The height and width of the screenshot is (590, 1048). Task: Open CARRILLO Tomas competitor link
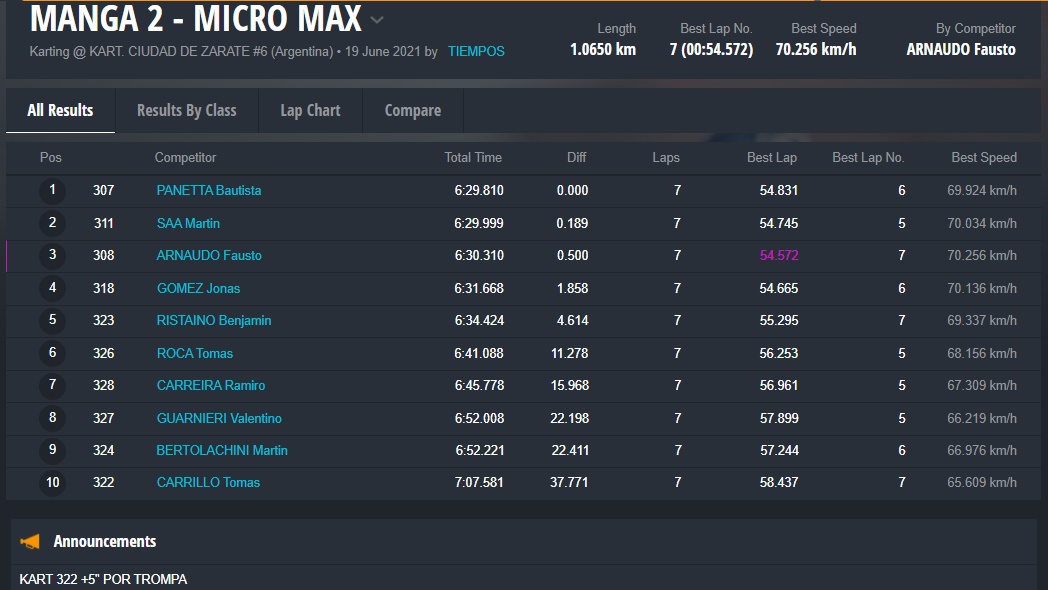click(x=208, y=483)
